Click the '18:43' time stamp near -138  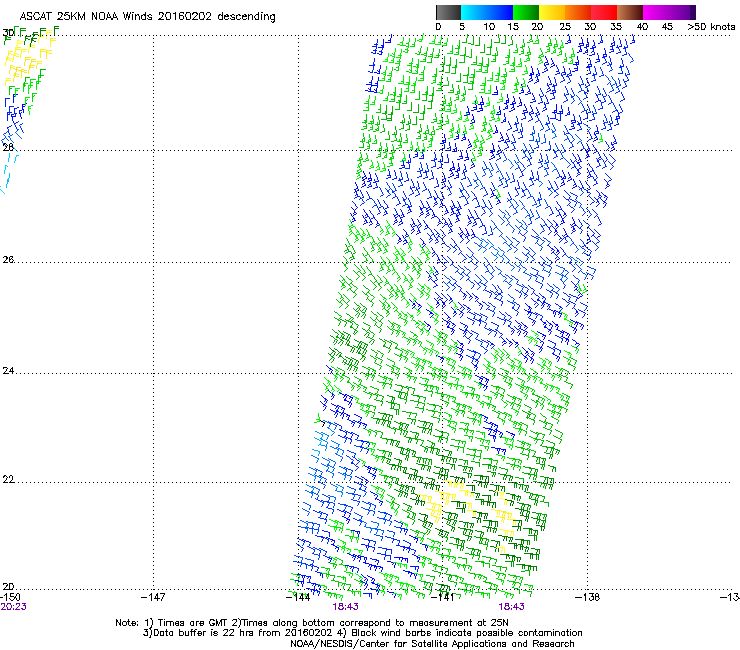512,607
